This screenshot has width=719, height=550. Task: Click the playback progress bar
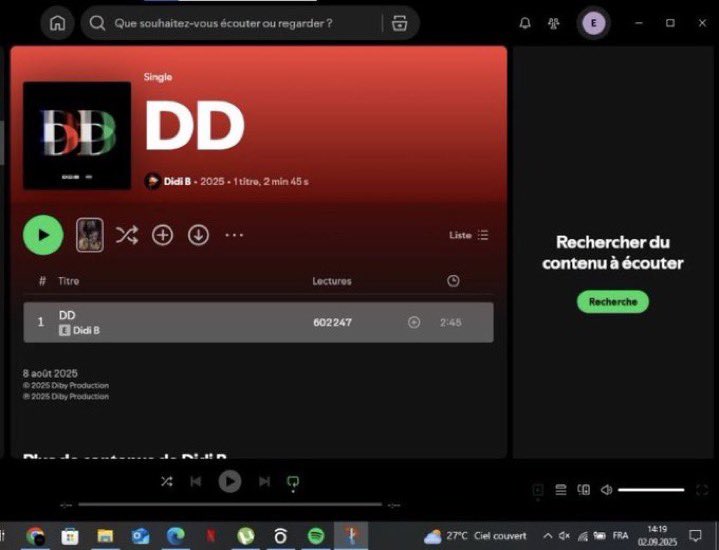point(230,505)
